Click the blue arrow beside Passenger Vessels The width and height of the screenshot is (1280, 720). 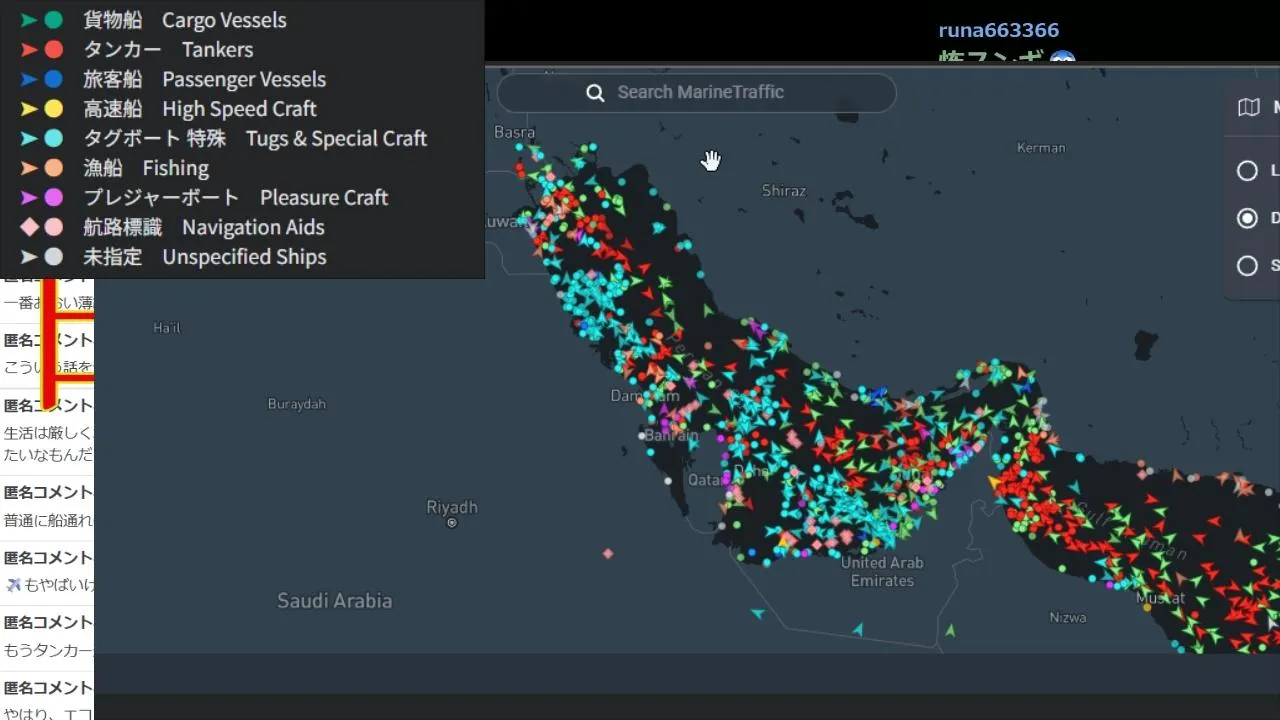pyautogui.click(x=29, y=79)
